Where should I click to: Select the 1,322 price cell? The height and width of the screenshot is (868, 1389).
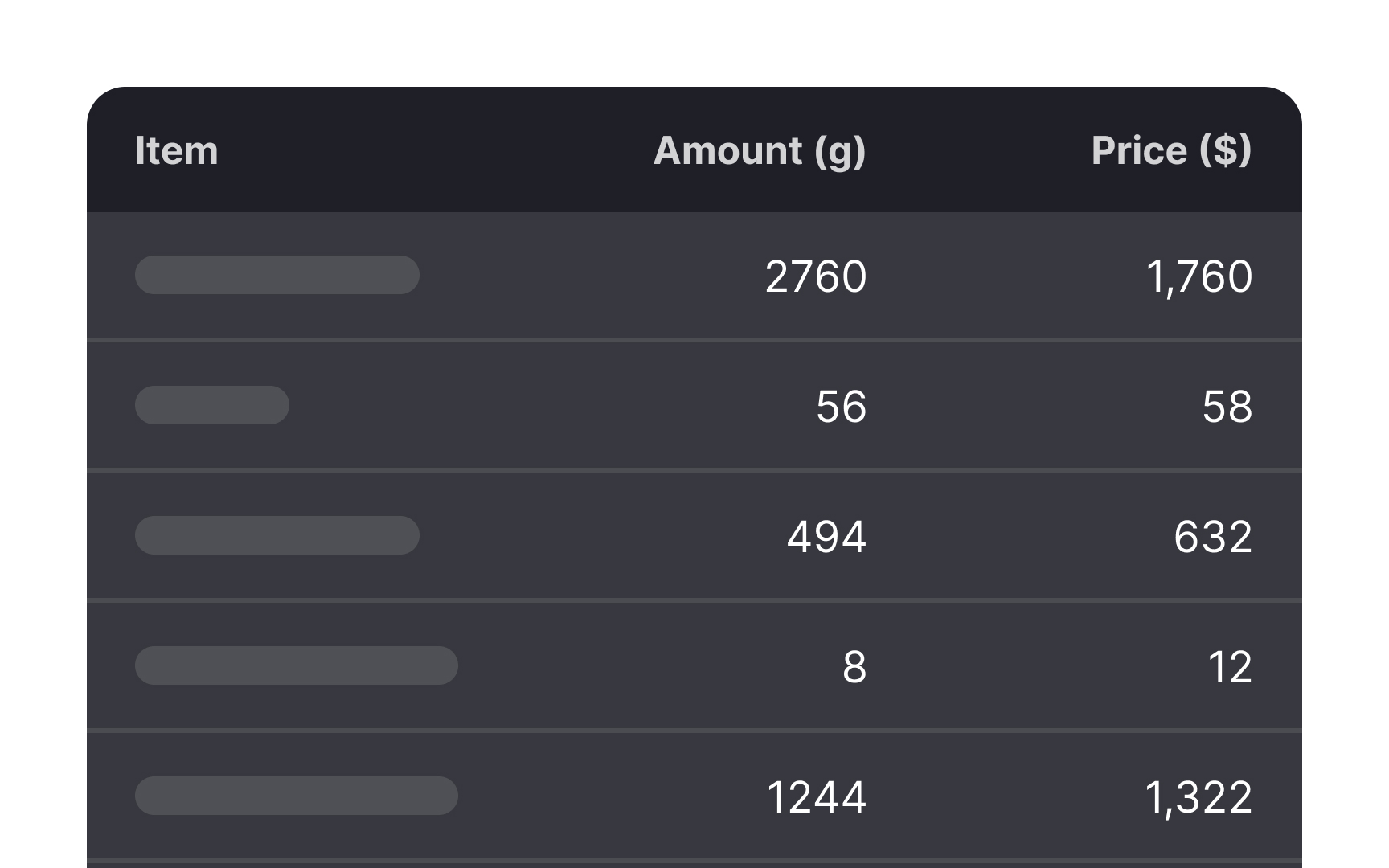[x=1198, y=797]
